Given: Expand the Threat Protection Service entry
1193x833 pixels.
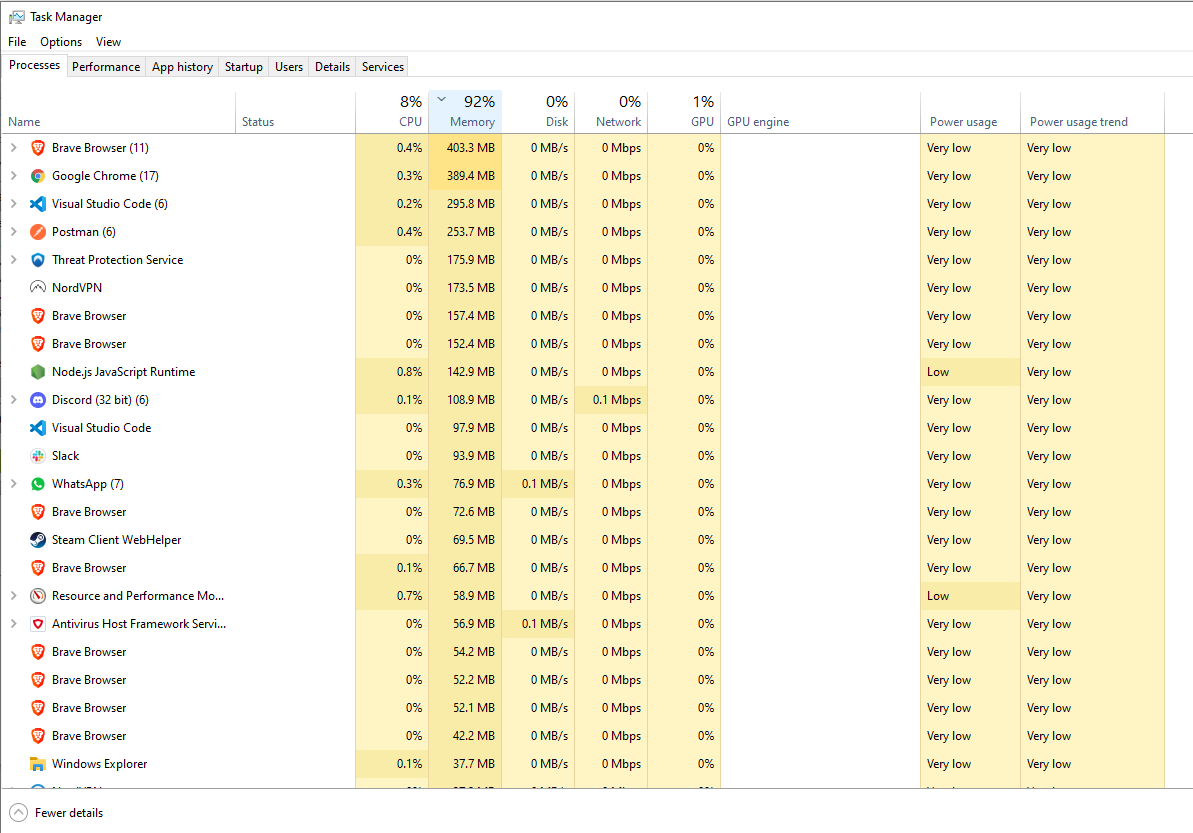Looking at the screenshot, I should click(x=14, y=260).
